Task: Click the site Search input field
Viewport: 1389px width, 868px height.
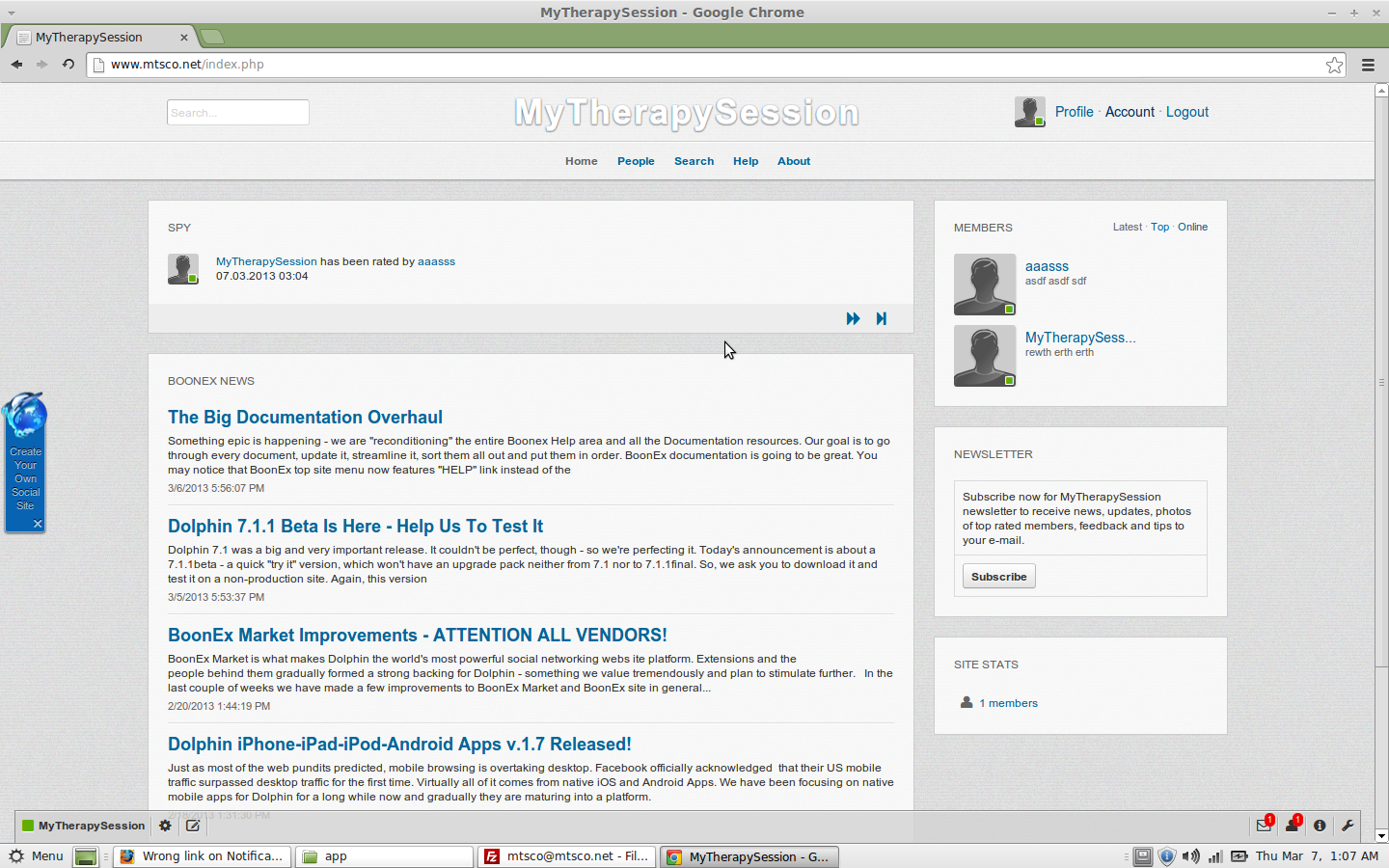Action: [237, 113]
